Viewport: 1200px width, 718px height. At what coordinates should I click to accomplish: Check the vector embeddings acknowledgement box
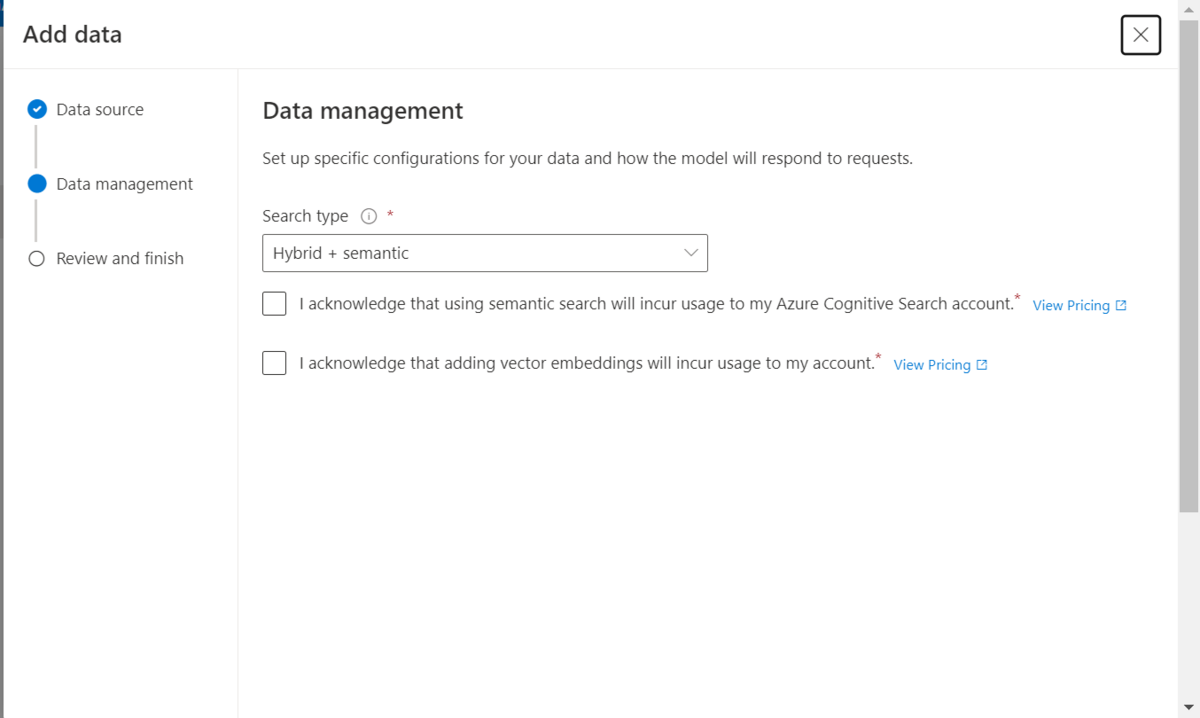click(274, 363)
